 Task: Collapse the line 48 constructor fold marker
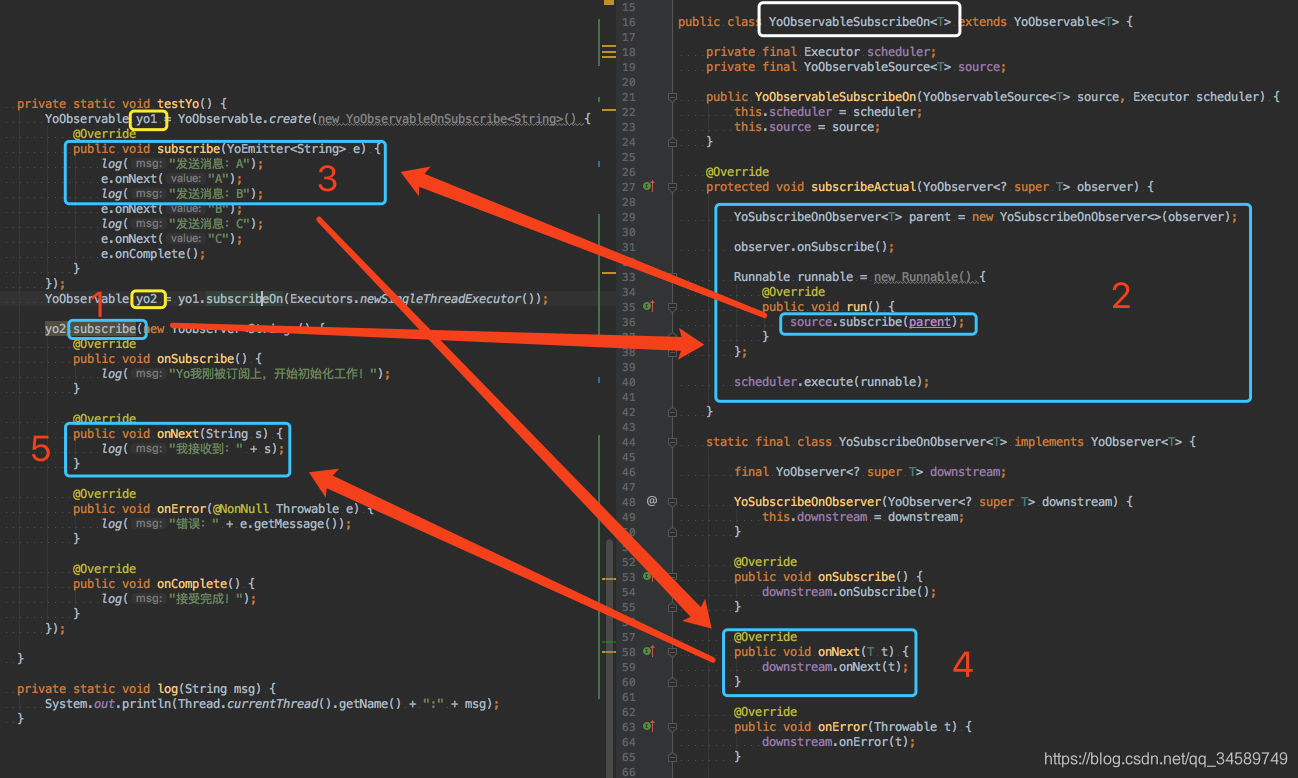[673, 502]
